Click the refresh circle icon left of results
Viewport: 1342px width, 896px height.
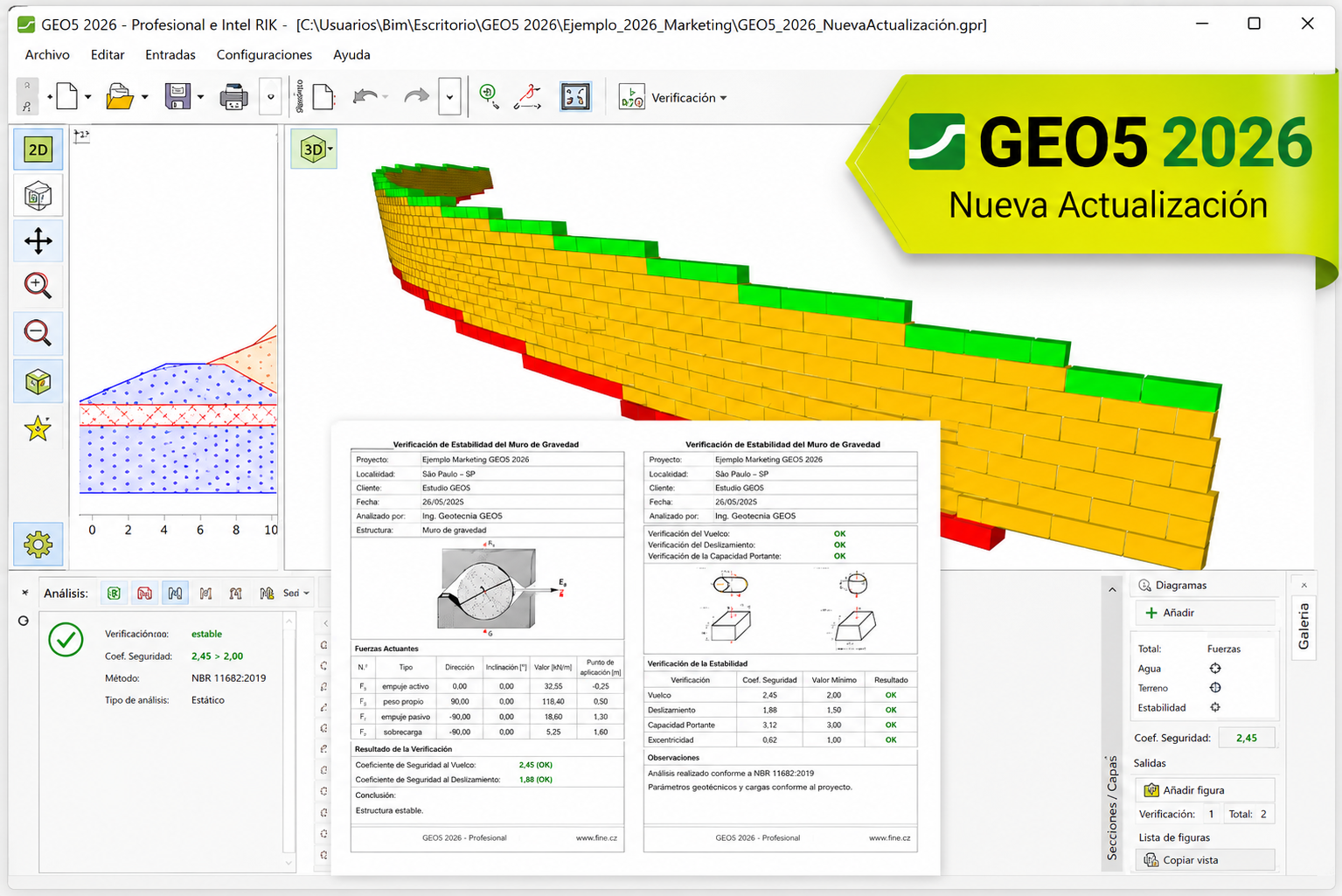[24, 621]
